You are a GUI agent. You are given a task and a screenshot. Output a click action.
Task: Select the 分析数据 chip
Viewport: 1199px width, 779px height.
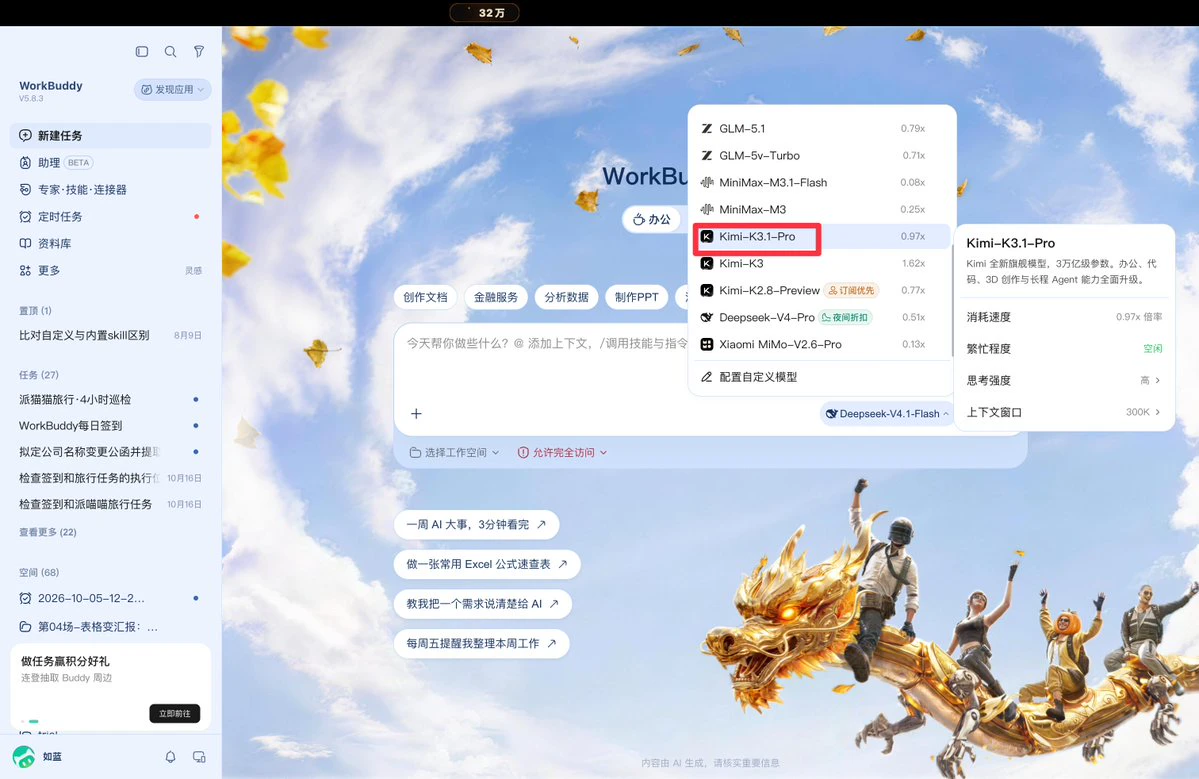point(567,297)
